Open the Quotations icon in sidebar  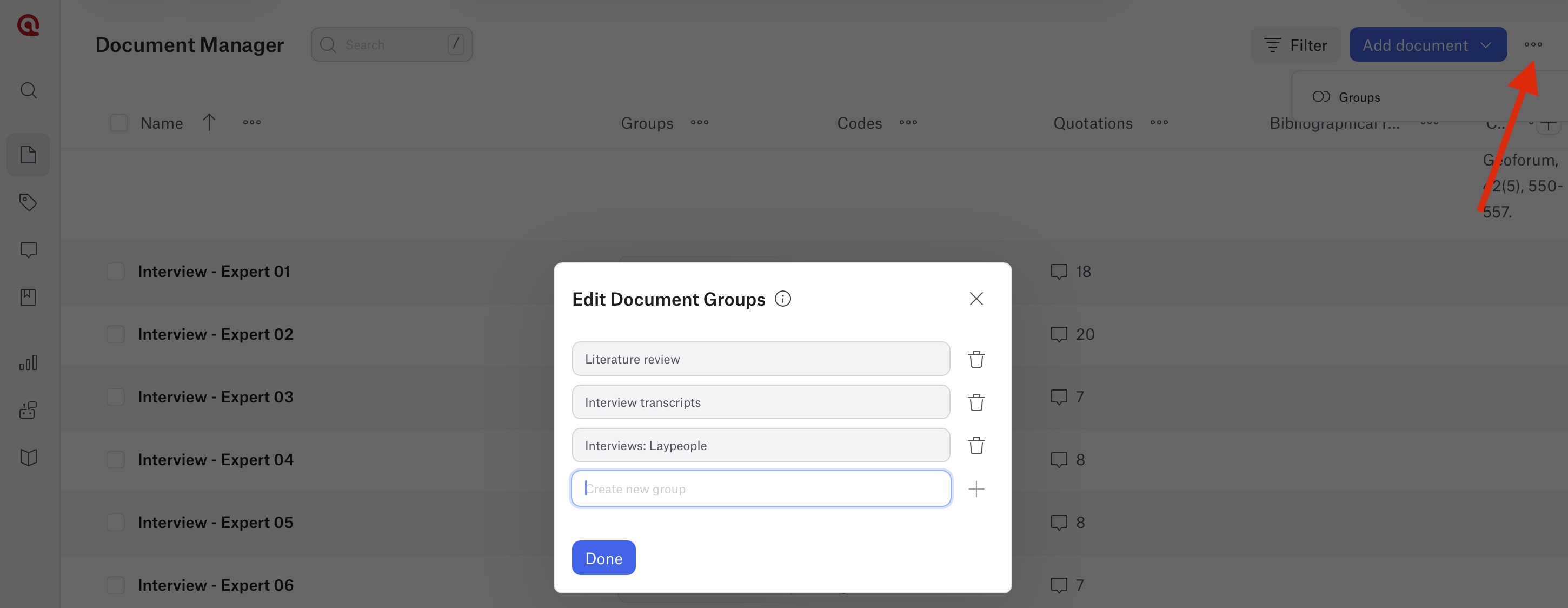pos(28,250)
